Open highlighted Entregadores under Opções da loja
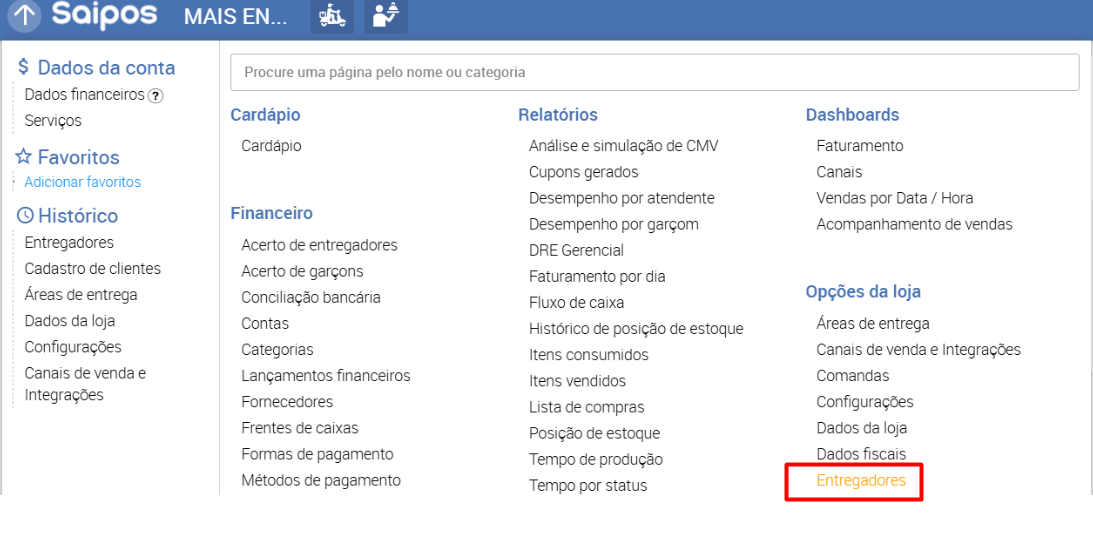The height and width of the screenshot is (542, 1093). 861,481
